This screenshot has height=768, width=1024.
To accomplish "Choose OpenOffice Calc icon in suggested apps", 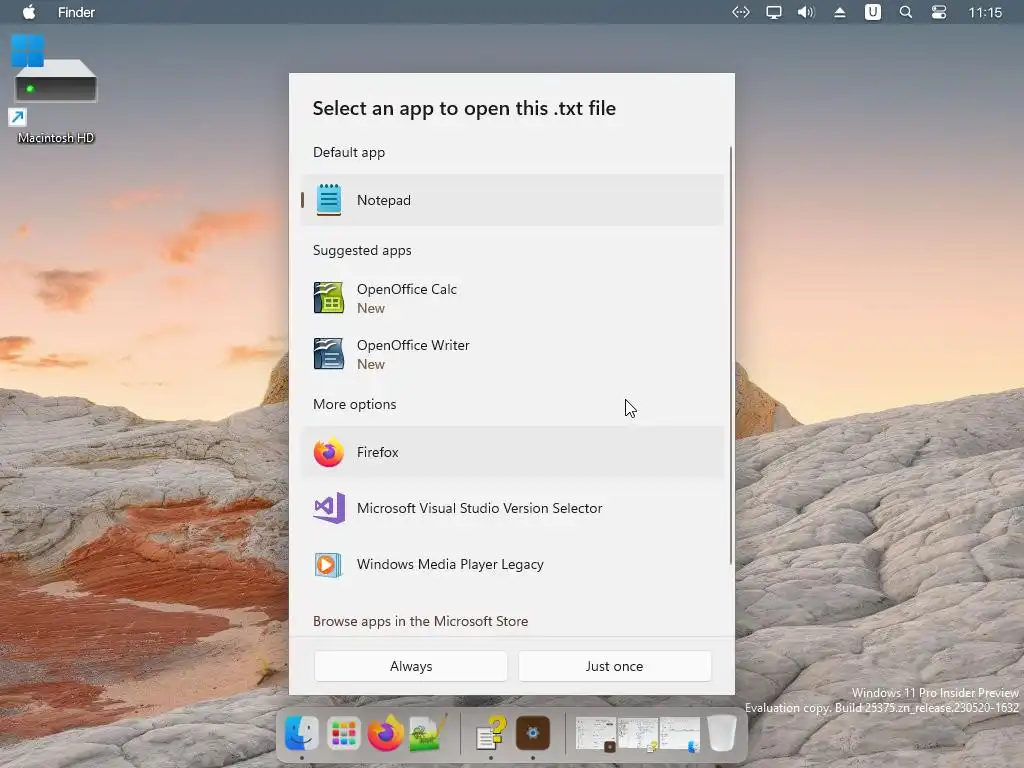I will [x=328, y=298].
